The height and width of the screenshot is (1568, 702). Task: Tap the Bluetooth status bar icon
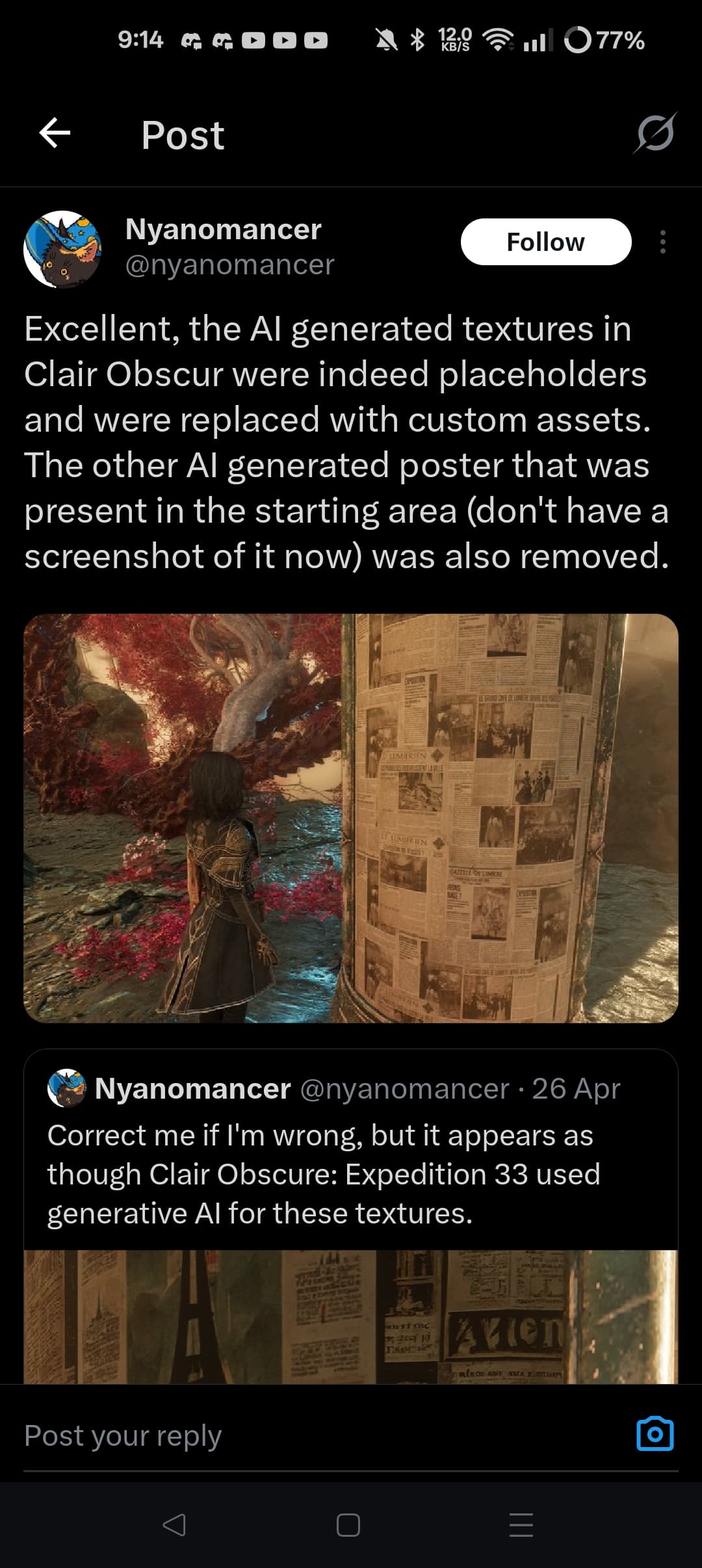[x=418, y=40]
